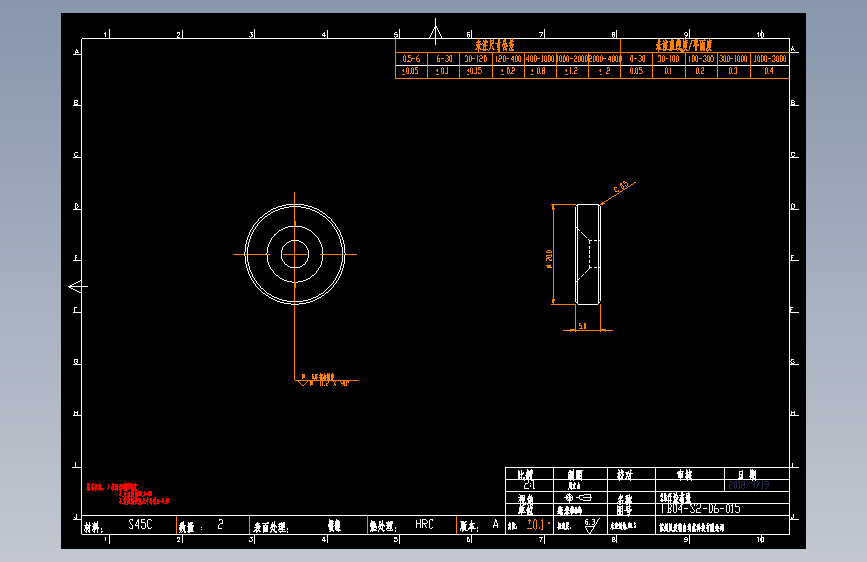
Task: Click the red technical notes text
Action: pos(128,494)
